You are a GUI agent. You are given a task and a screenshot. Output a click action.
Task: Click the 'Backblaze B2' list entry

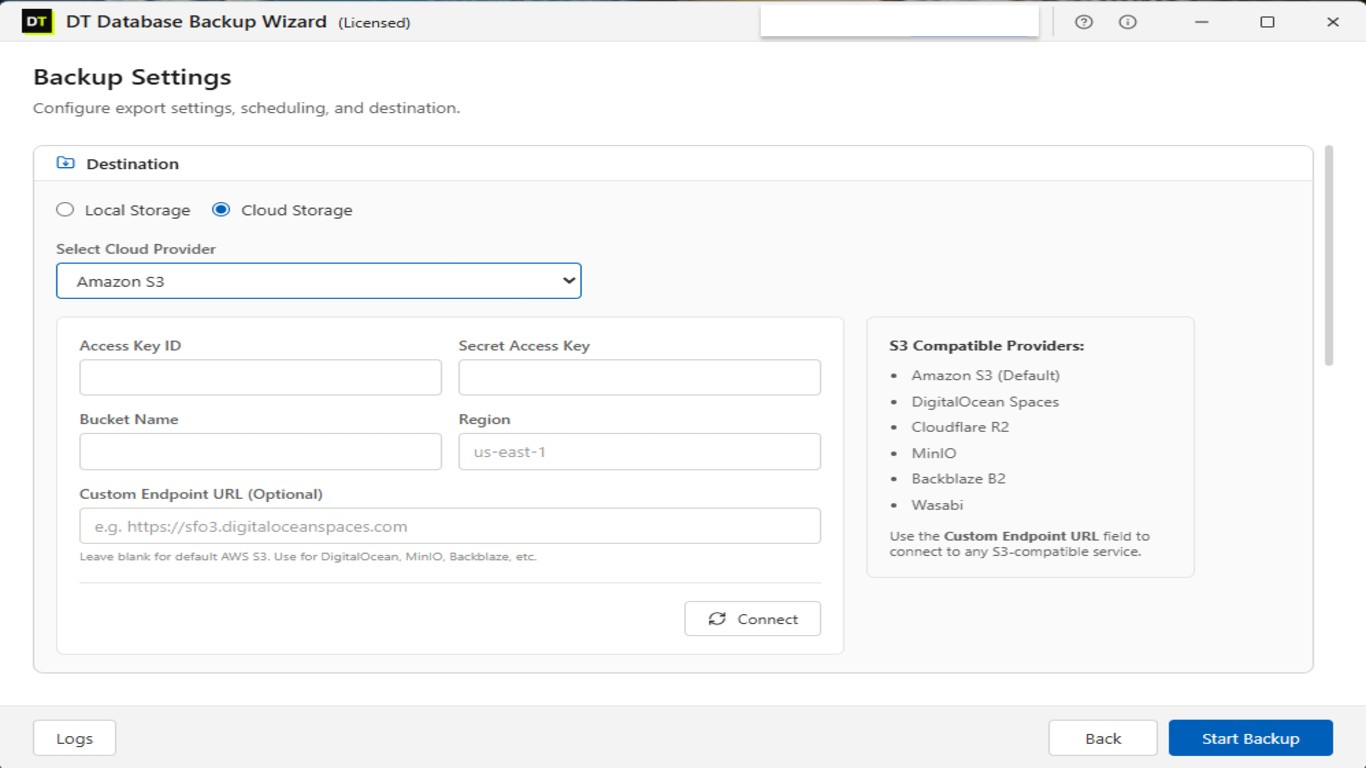958,478
